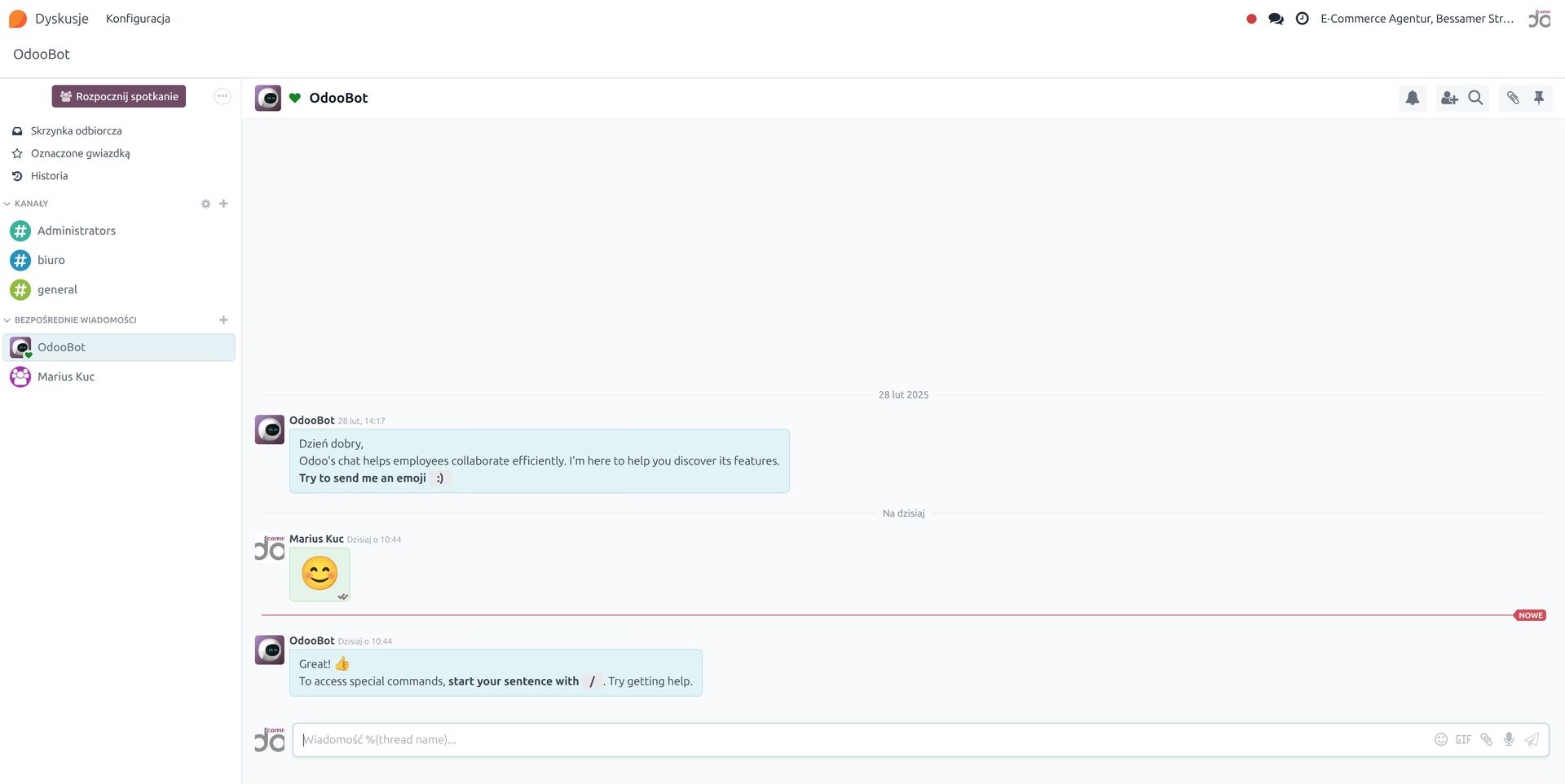
Task: Add a new channel with plus icon
Action: [223, 204]
